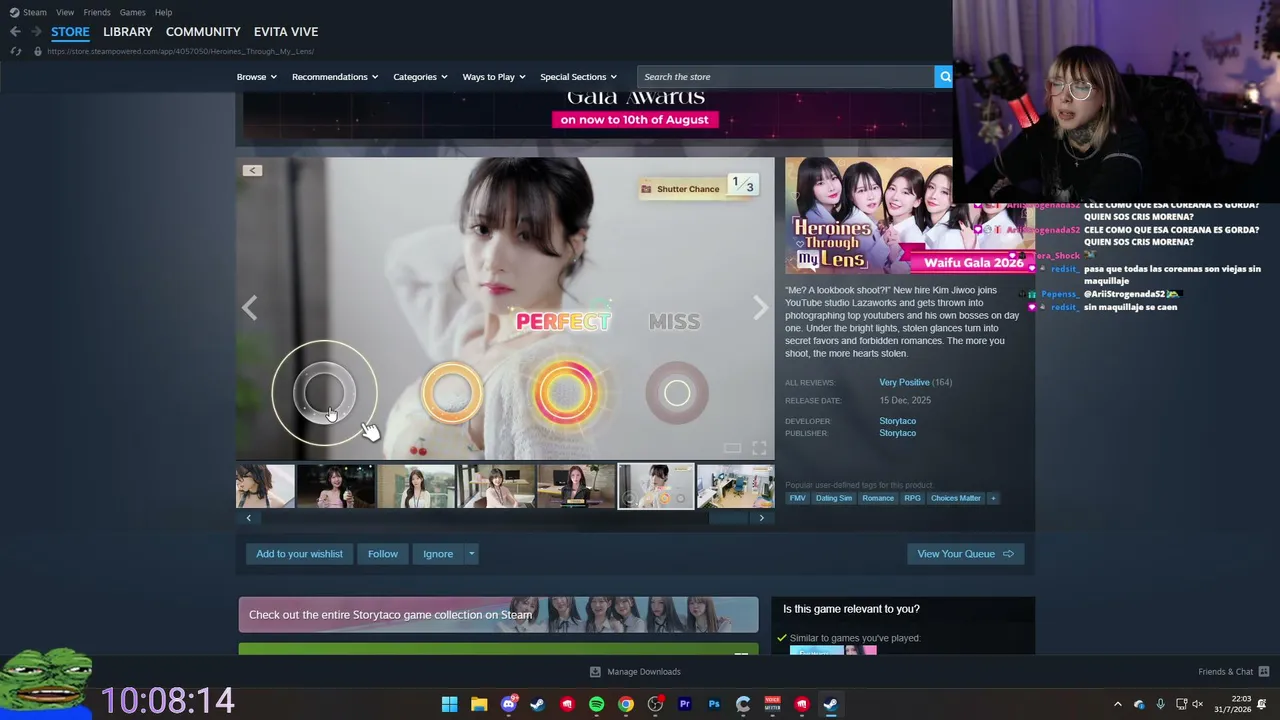Open the EVITA VIVE profile tab
Screen dimensions: 1280x720
pos(286,32)
